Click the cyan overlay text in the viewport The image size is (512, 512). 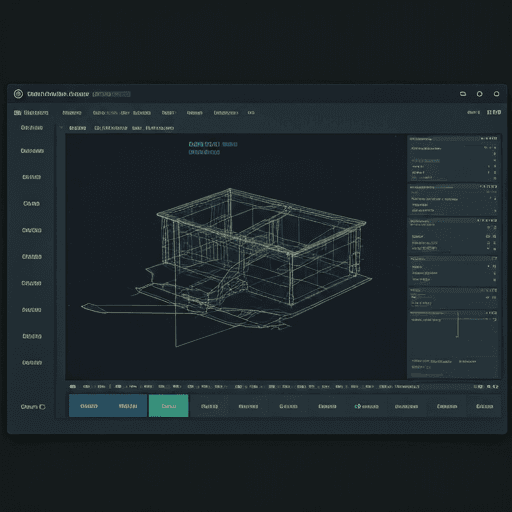pos(213,148)
